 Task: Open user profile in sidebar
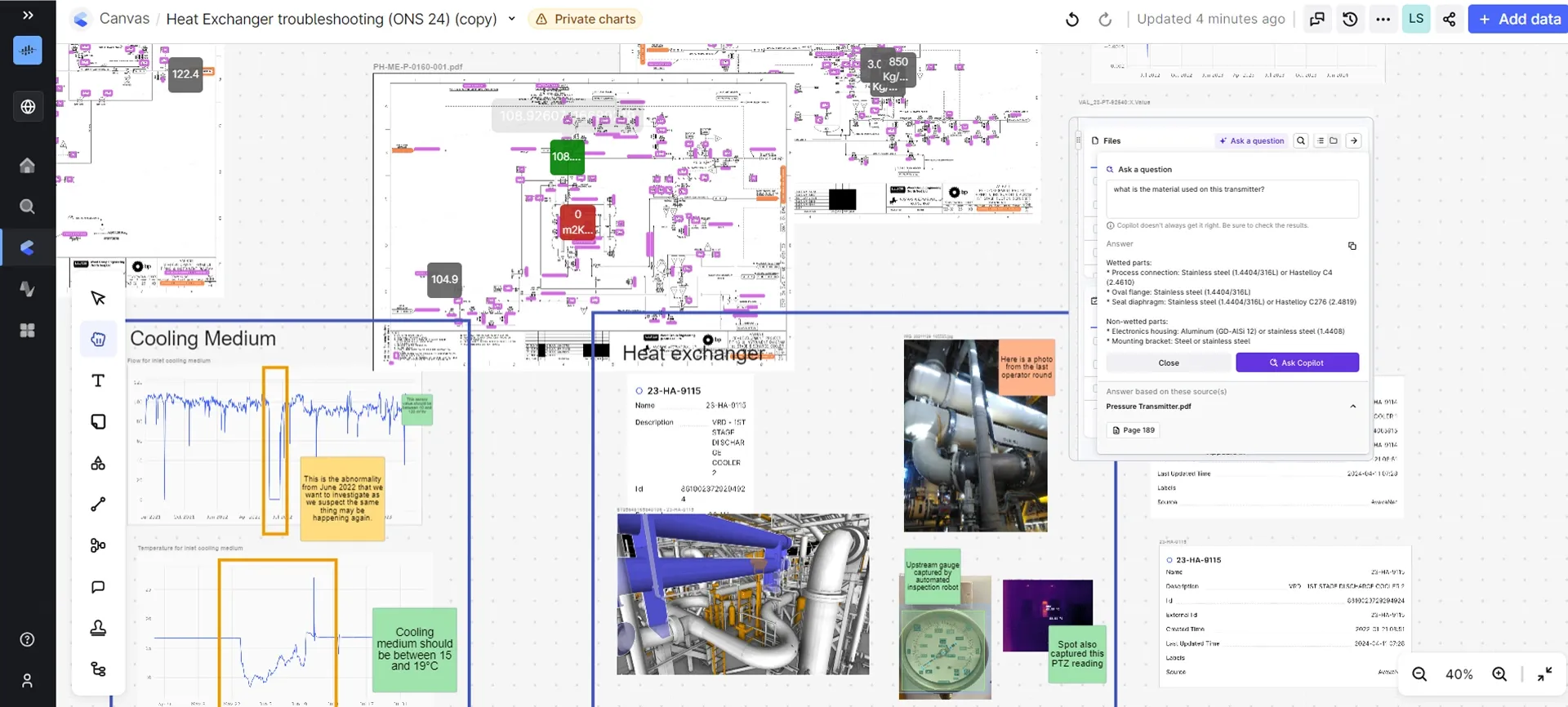point(28,680)
